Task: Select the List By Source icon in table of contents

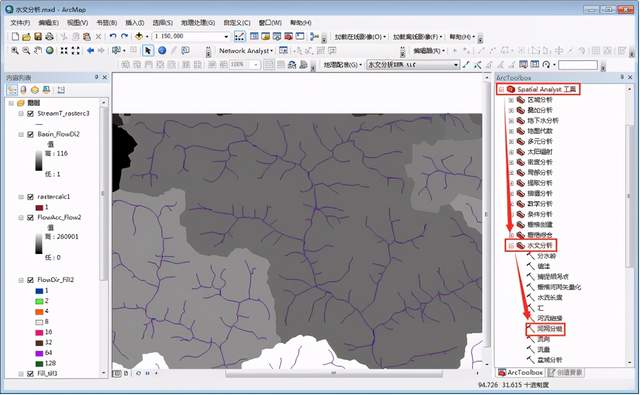Action: point(24,90)
